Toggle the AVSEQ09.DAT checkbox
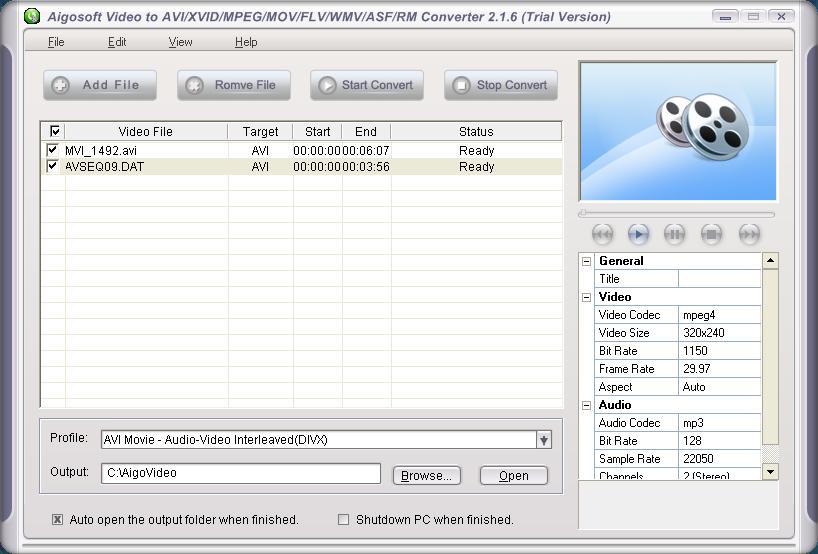 click(x=53, y=166)
